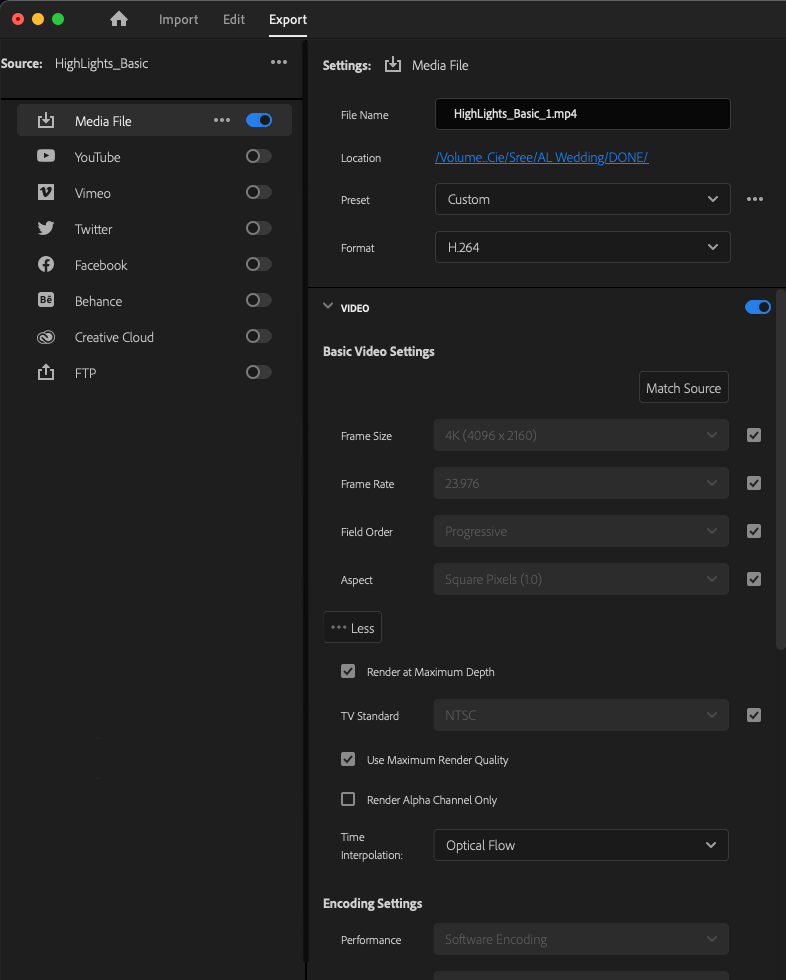Click the settings panel vertical scrollbar
Viewport: 786px width, 980px height.
780,470
